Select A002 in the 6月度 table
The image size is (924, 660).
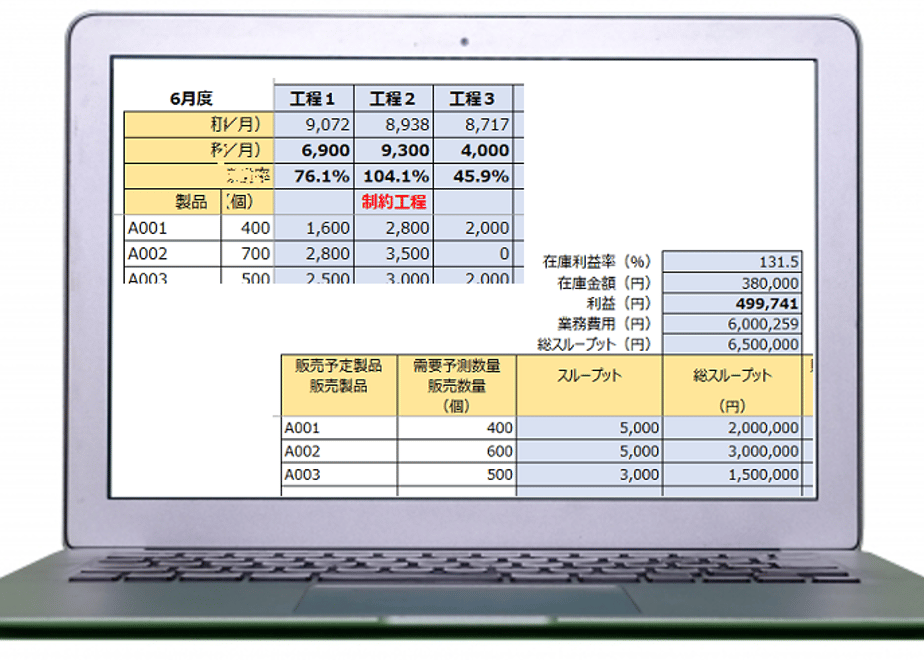(173, 254)
